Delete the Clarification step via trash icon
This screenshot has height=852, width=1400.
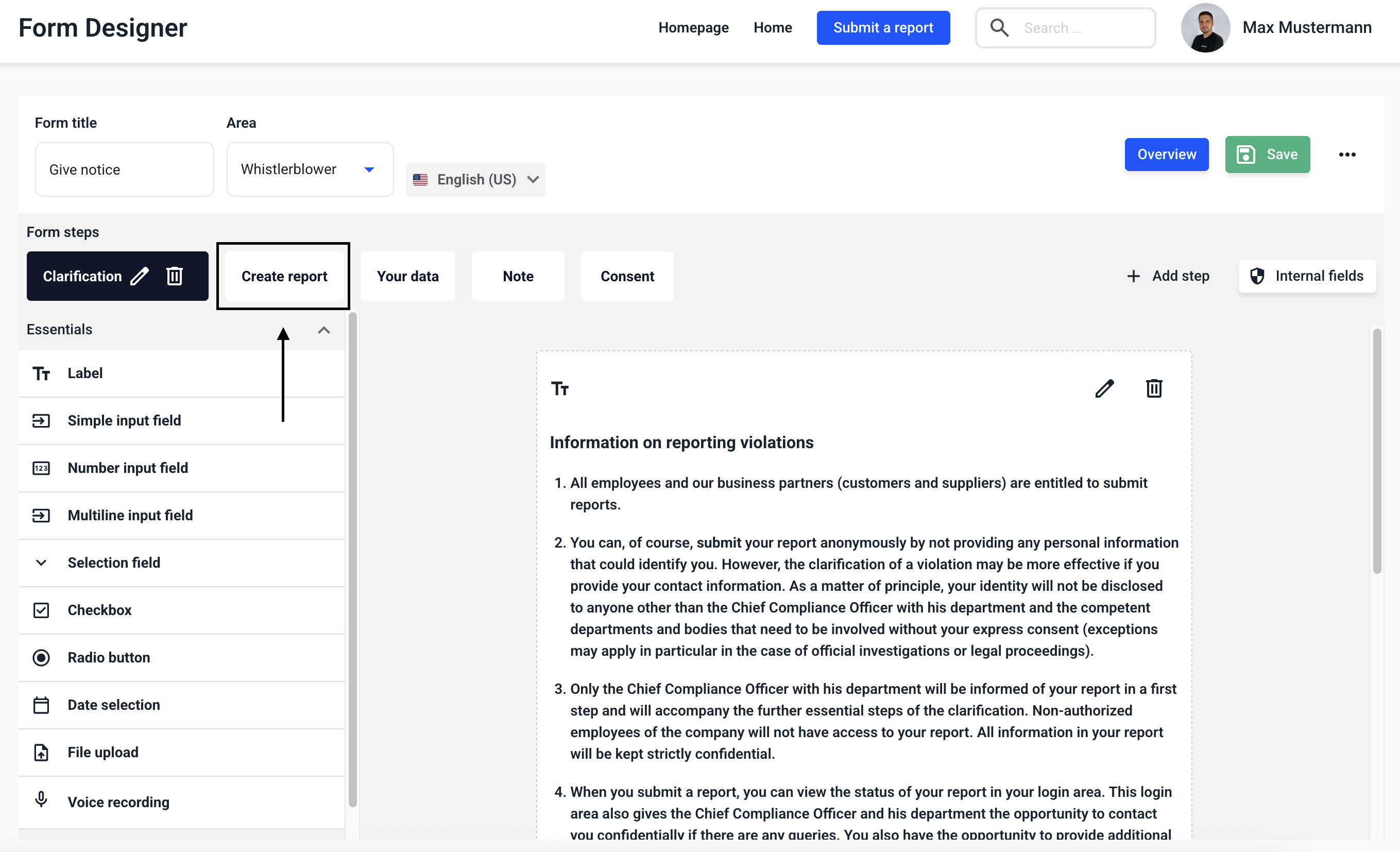point(175,276)
